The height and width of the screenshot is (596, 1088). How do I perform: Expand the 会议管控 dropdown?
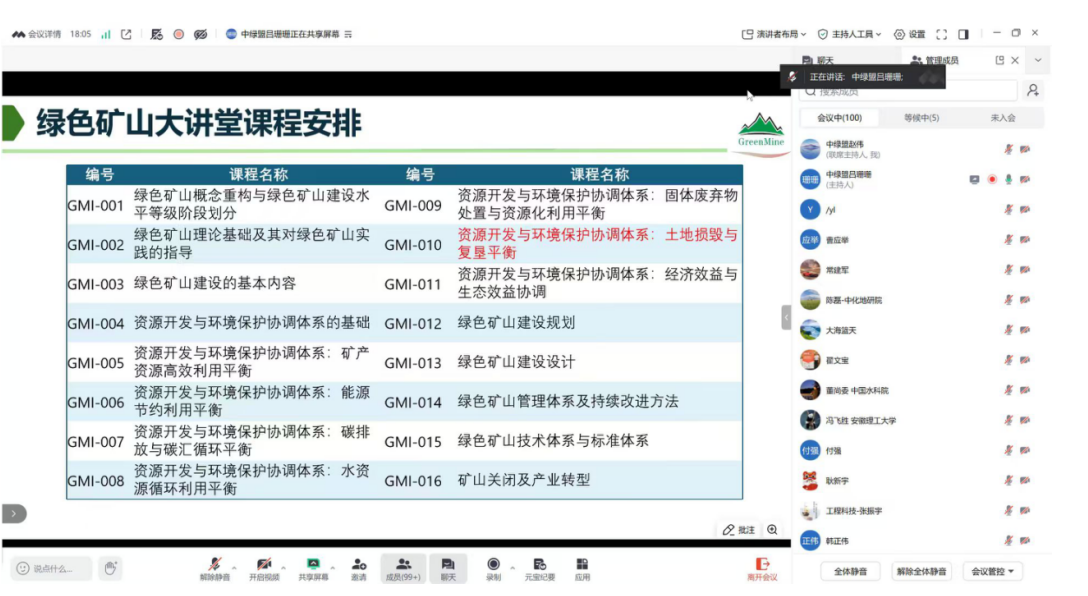991,571
